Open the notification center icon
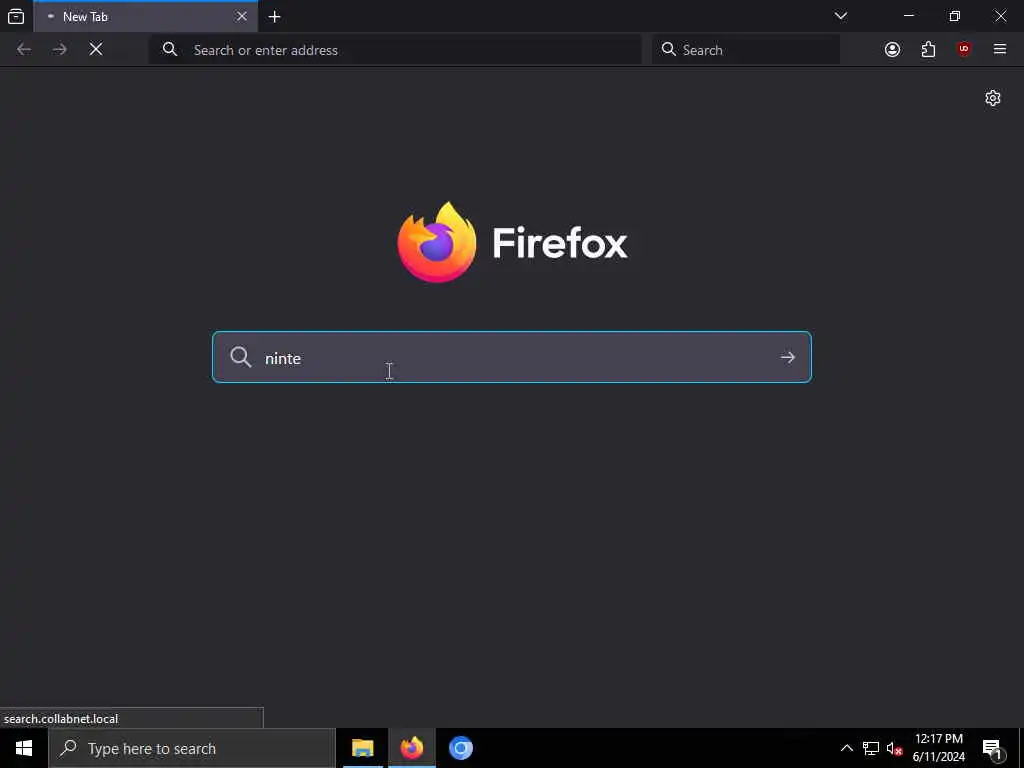This screenshot has width=1024, height=768. click(992, 748)
